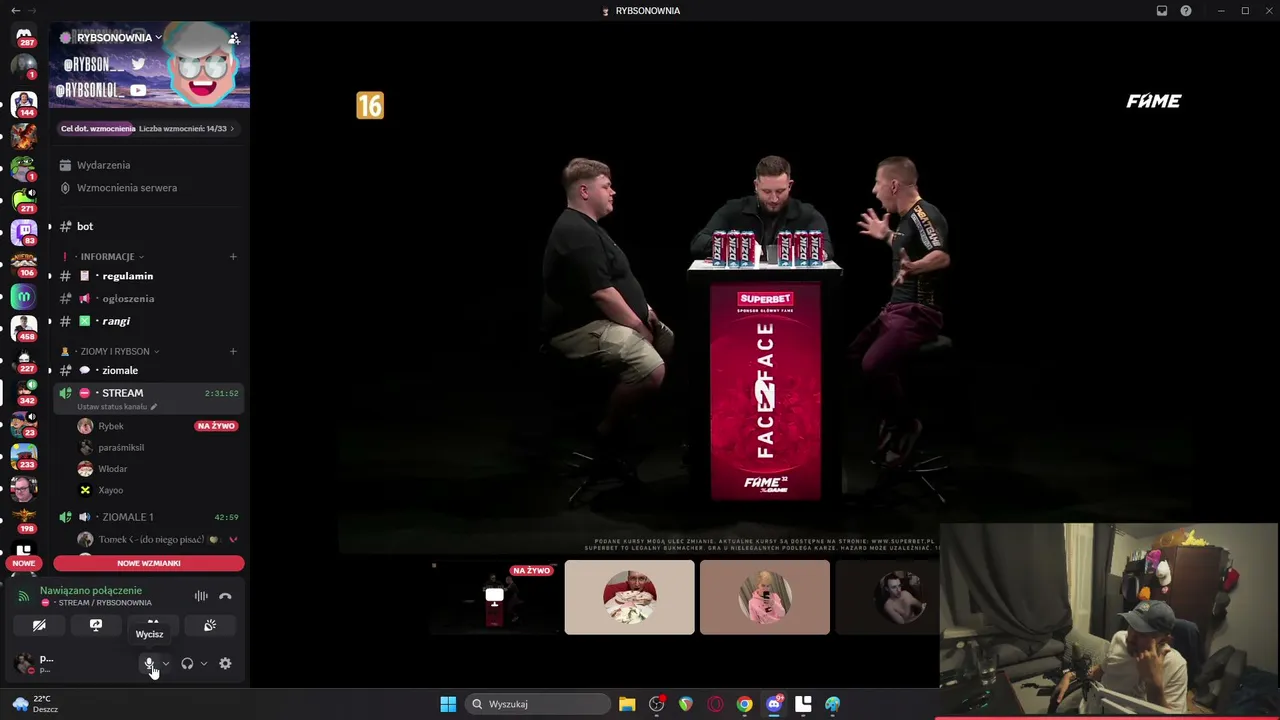Open the server with the 144 badge

[24, 102]
